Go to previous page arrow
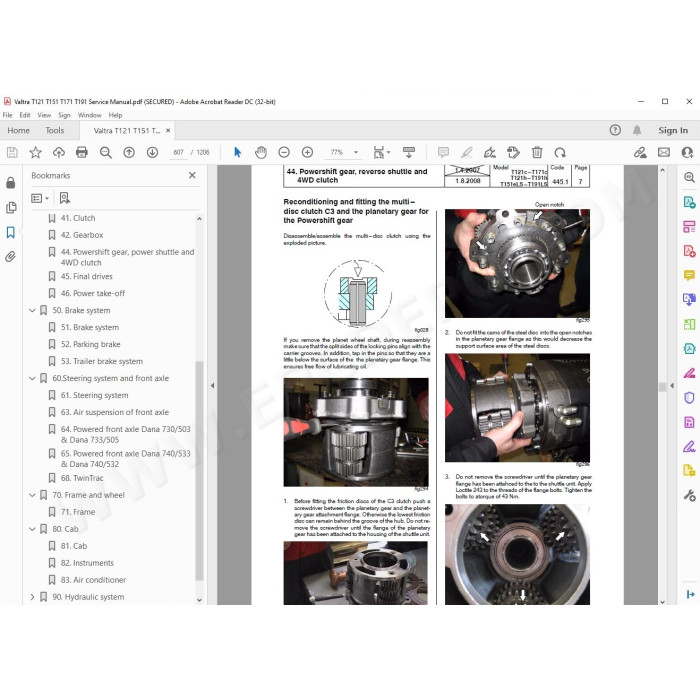The image size is (700, 700). 129,153
